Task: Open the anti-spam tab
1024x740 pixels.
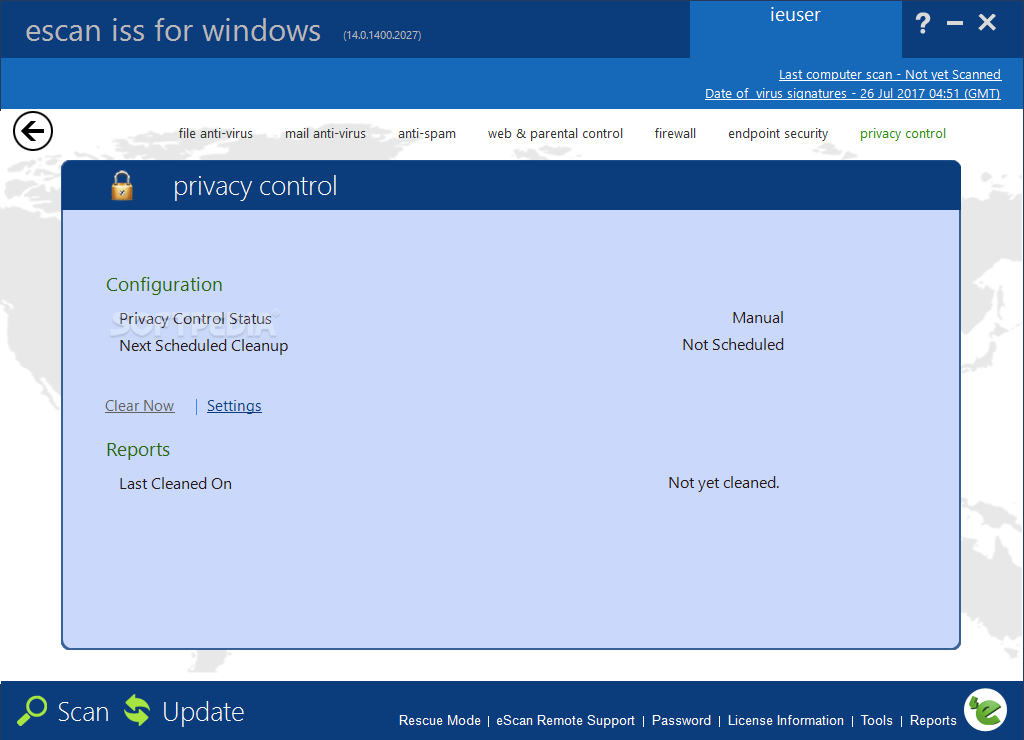Action: point(427,134)
